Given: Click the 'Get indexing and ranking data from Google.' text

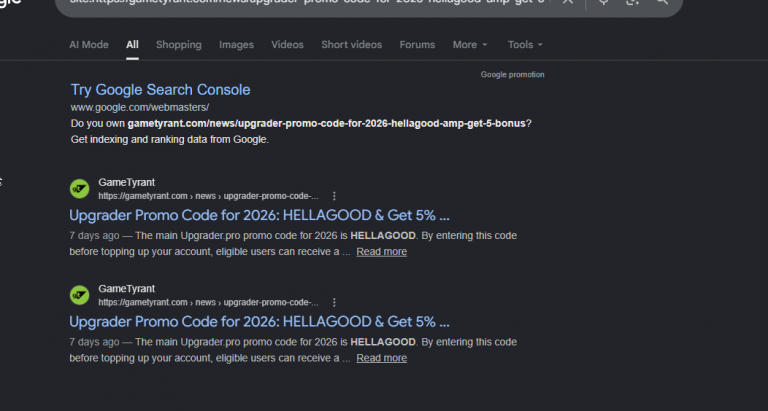Looking at the screenshot, I should pyautogui.click(x=169, y=140).
